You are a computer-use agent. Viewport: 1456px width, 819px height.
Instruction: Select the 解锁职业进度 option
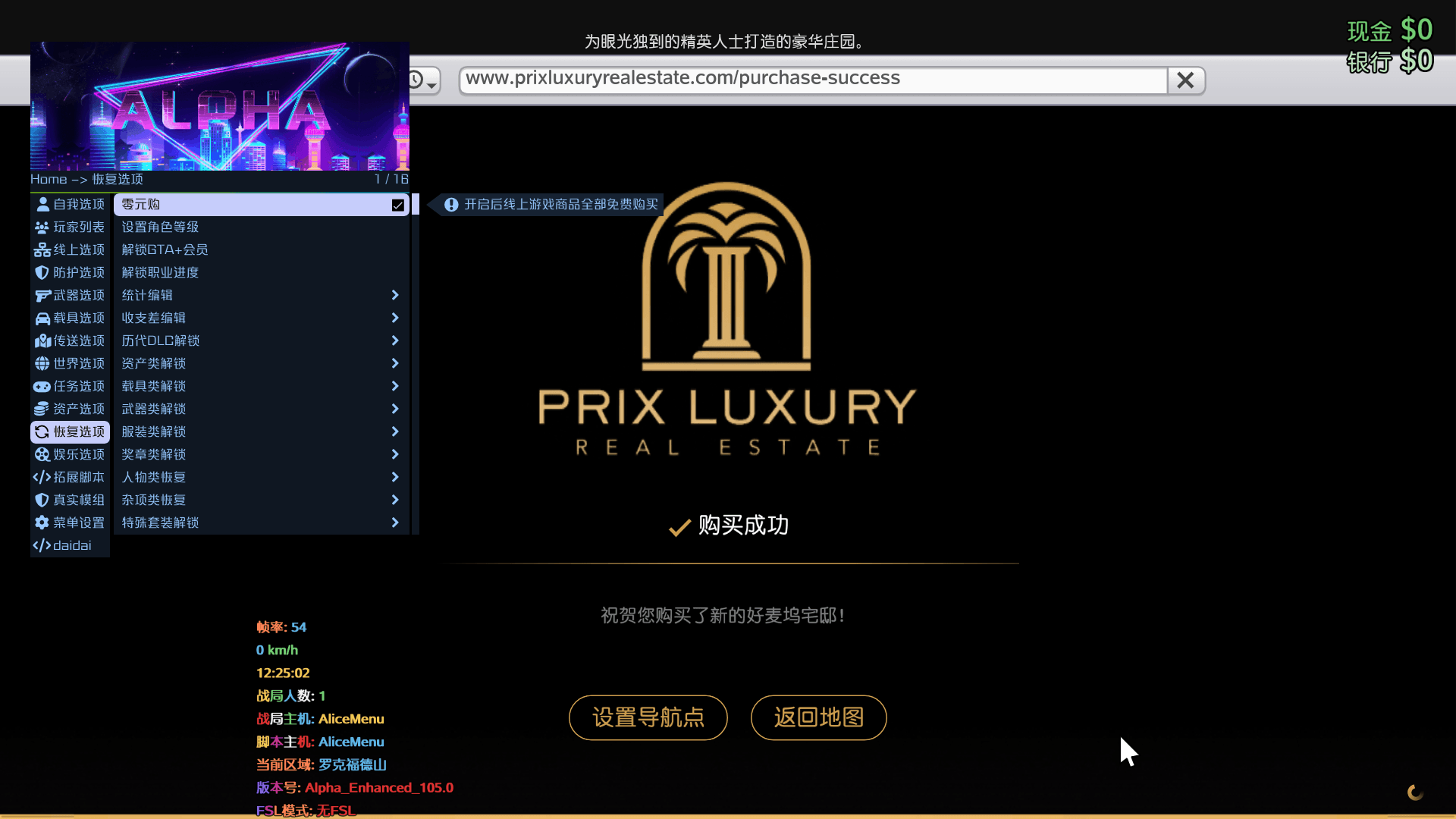click(x=262, y=272)
